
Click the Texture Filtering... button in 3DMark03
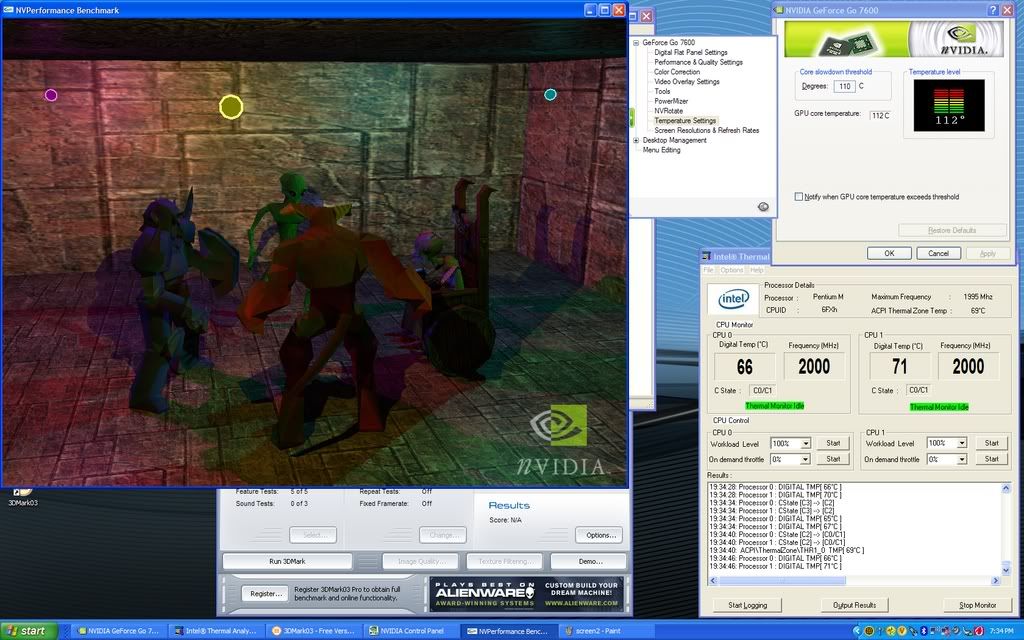pos(505,562)
